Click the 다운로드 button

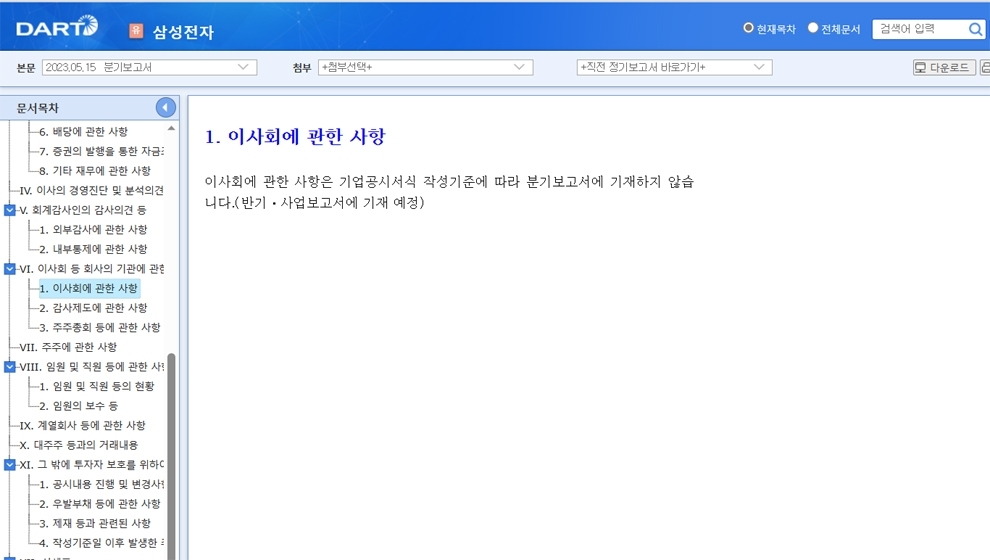pyautogui.click(x=943, y=68)
